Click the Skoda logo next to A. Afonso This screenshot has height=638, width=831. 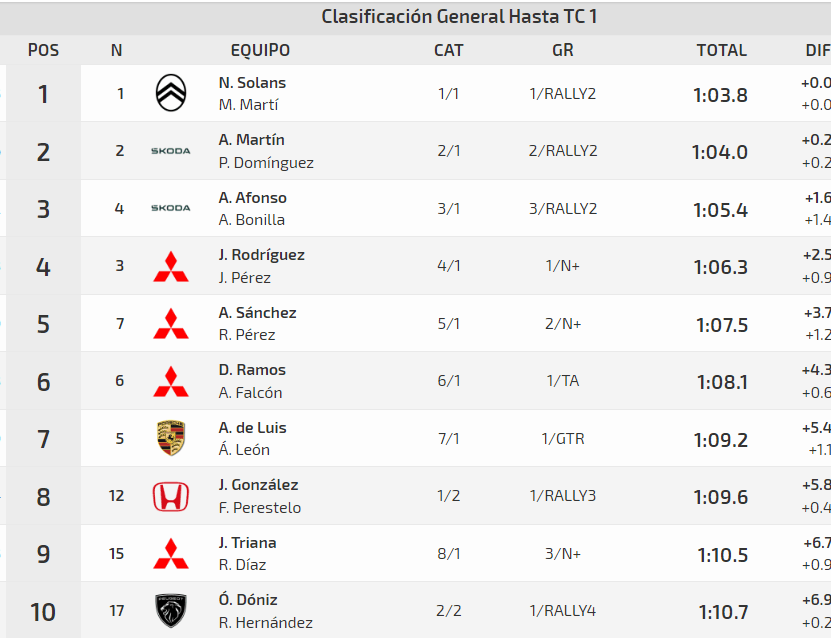(171, 208)
